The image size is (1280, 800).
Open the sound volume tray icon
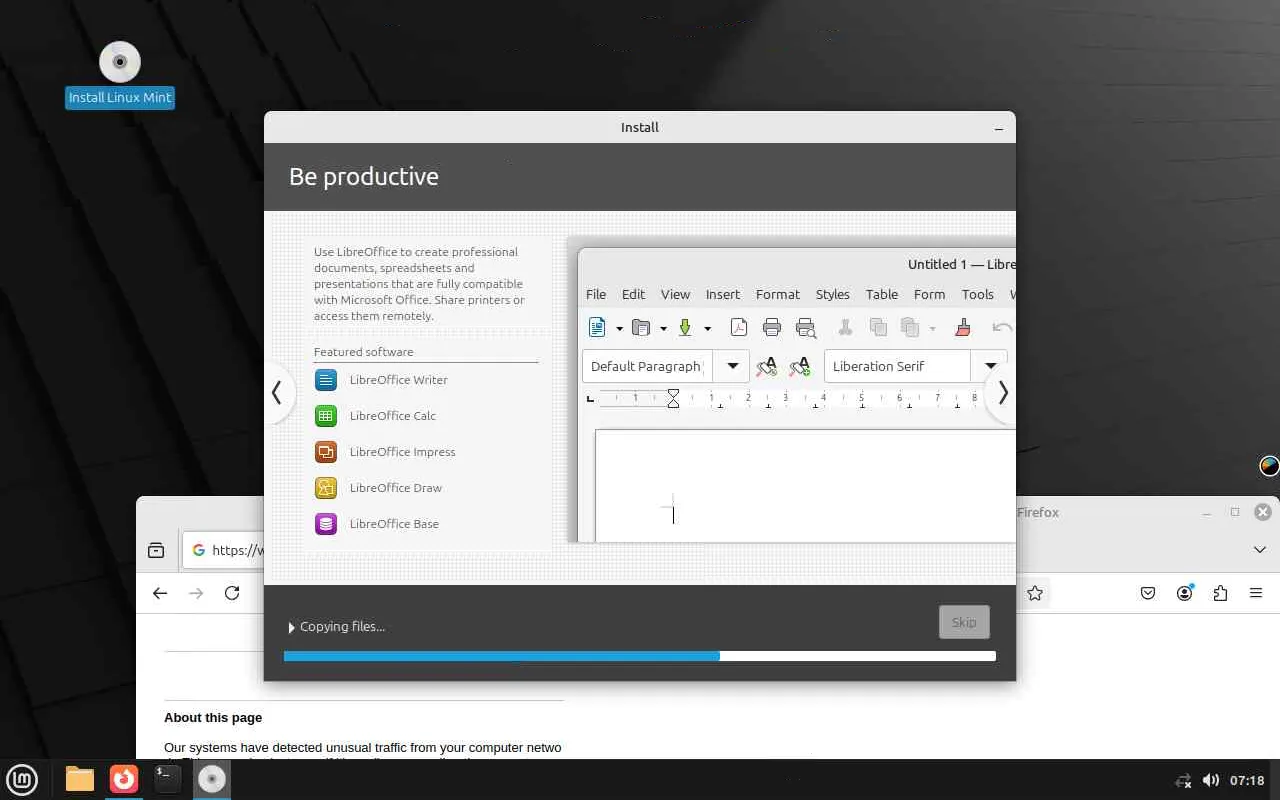click(x=1211, y=780)
